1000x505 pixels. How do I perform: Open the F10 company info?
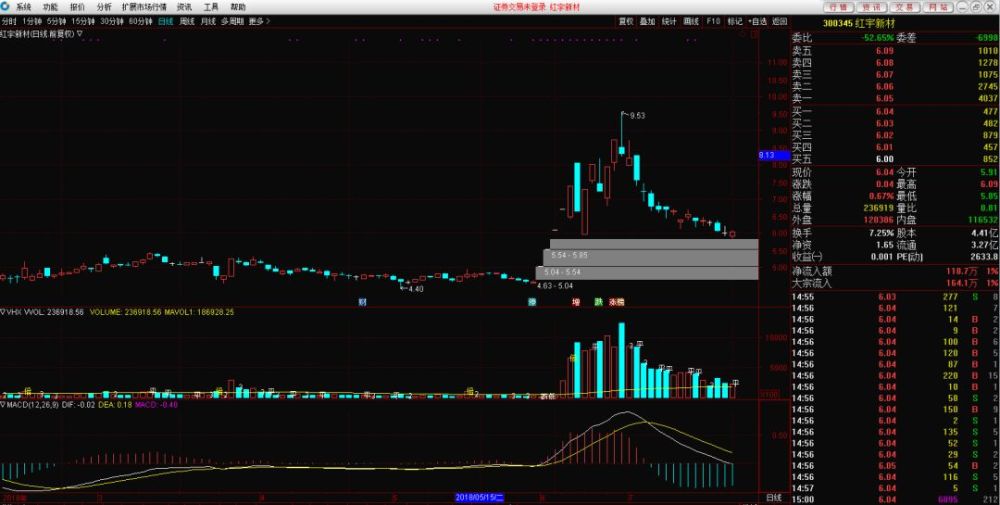tap(713, 21)
